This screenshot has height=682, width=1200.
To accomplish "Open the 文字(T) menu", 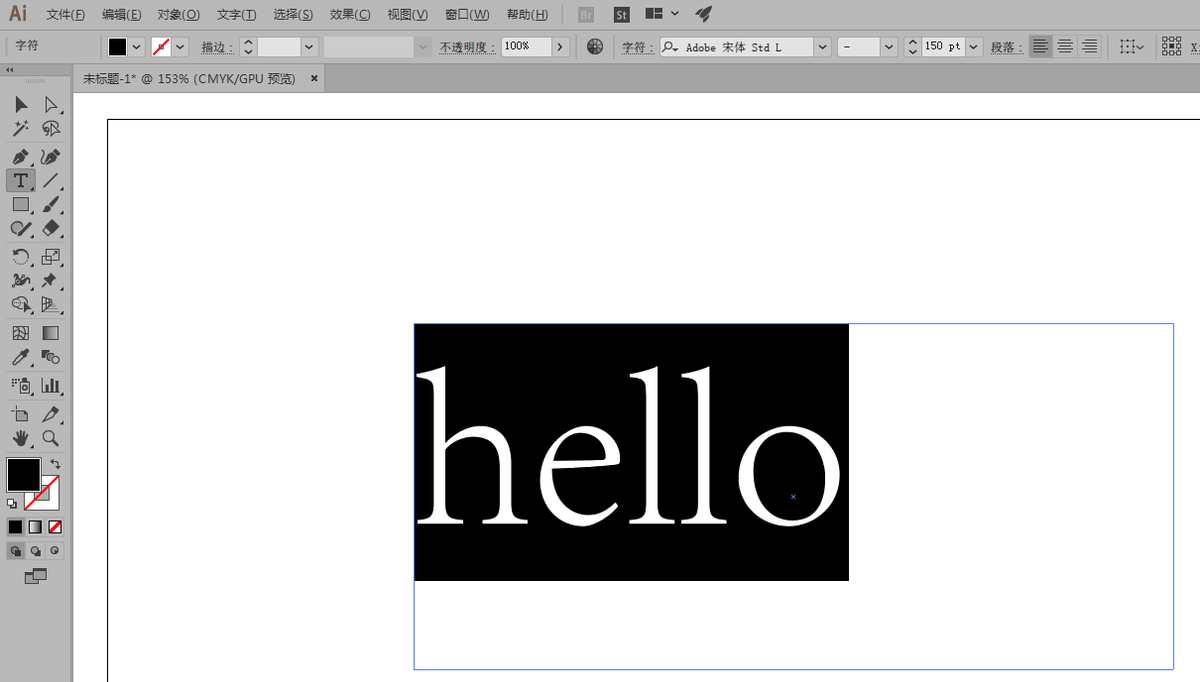I will point(236,14).
